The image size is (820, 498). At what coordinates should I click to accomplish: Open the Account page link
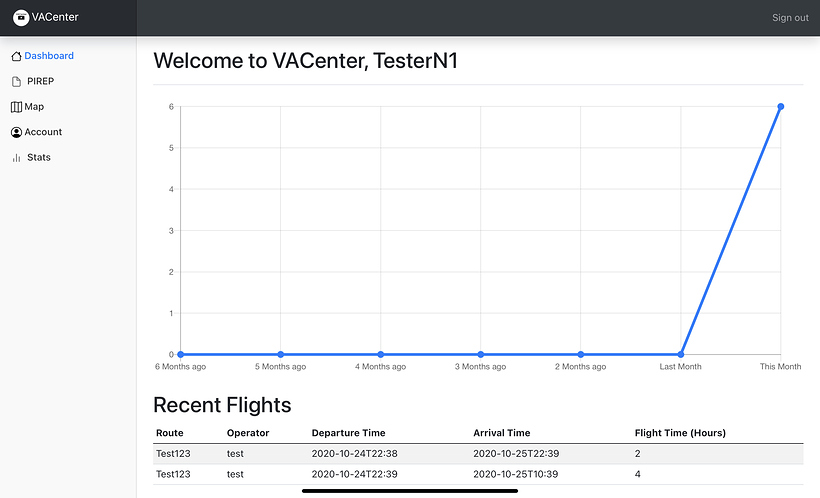click(43, 132)
